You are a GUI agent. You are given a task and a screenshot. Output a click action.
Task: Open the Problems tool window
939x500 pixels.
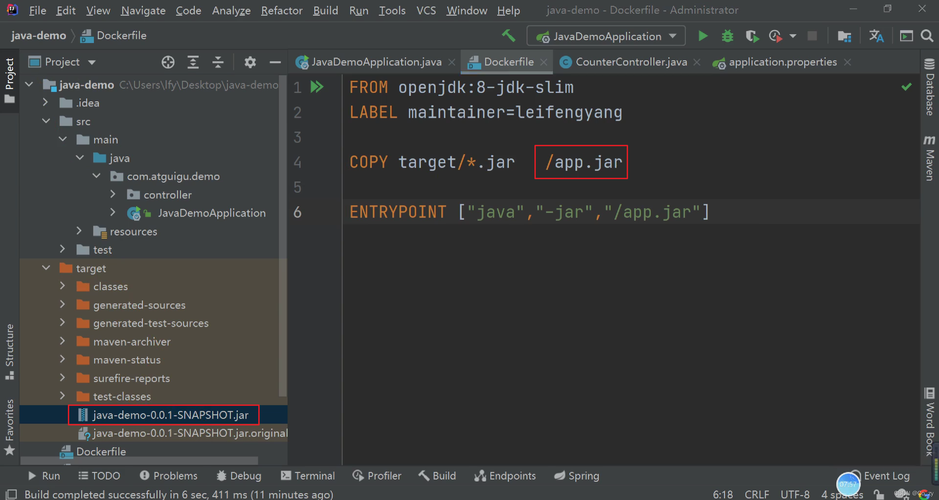click(x=168, y=476)
